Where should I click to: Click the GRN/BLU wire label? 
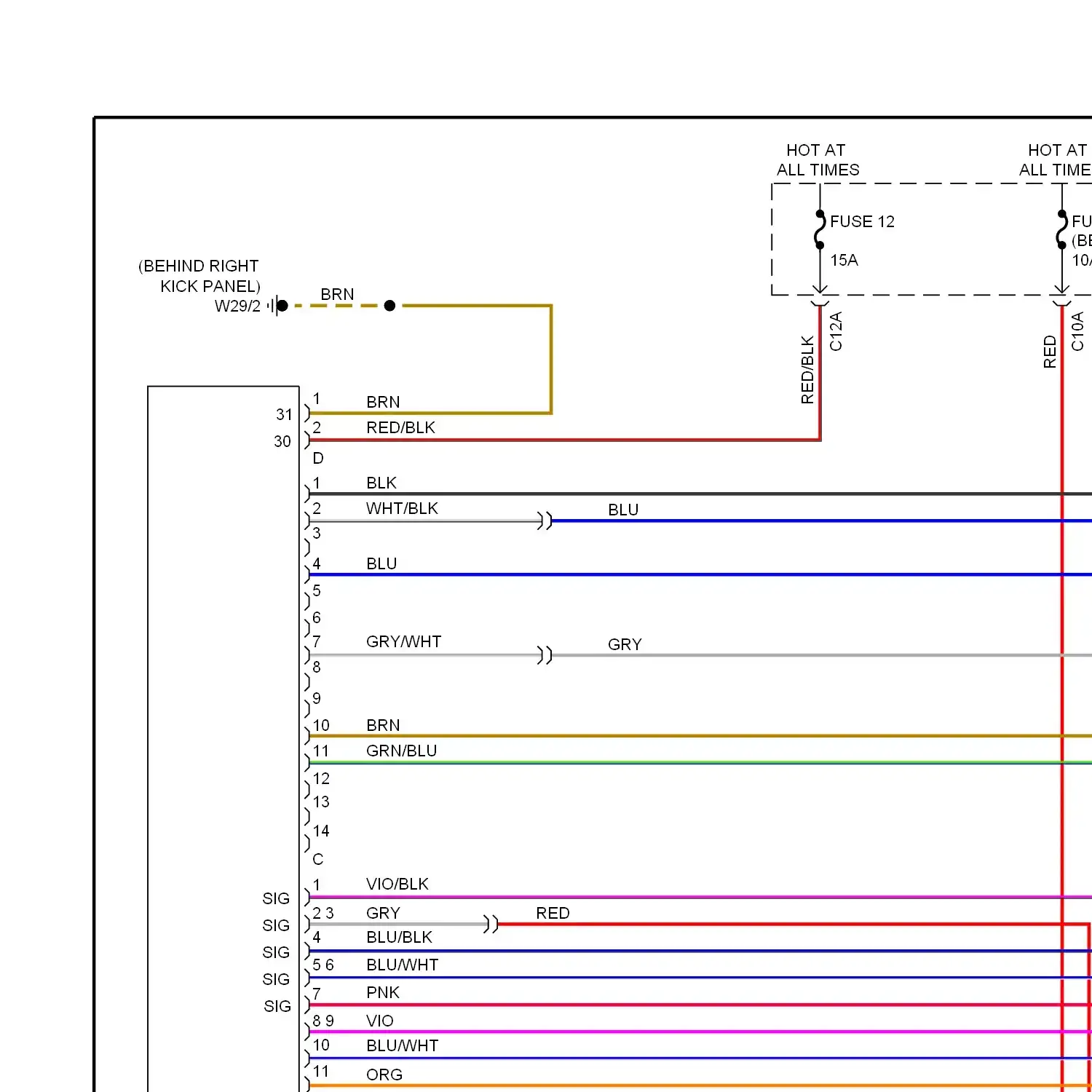click(x=401, y=751)
